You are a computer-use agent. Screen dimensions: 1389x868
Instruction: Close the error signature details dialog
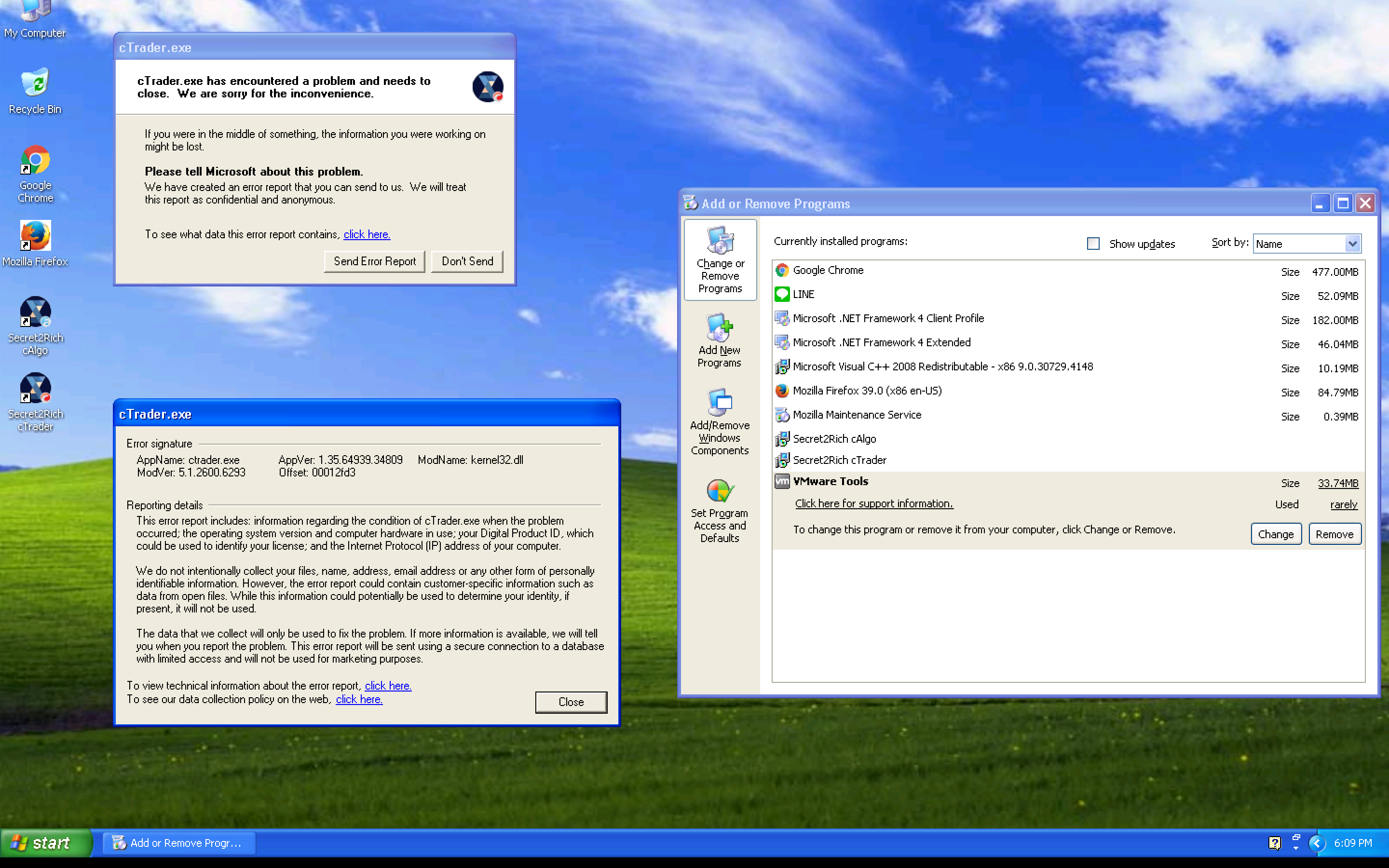[x=571, y=702]
